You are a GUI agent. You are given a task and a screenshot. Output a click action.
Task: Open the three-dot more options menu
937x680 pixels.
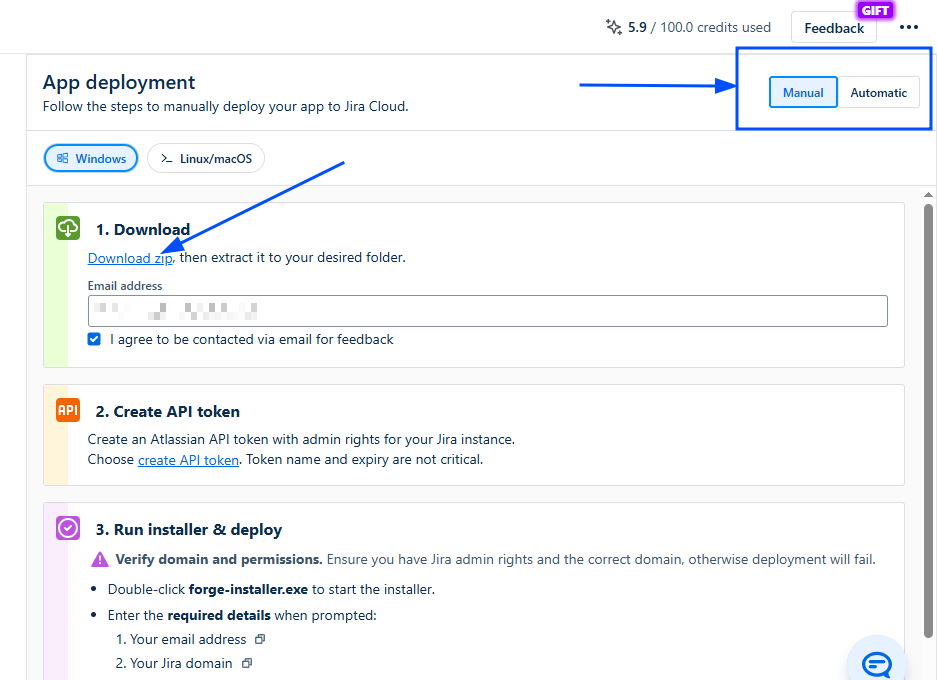click(908, 27)
